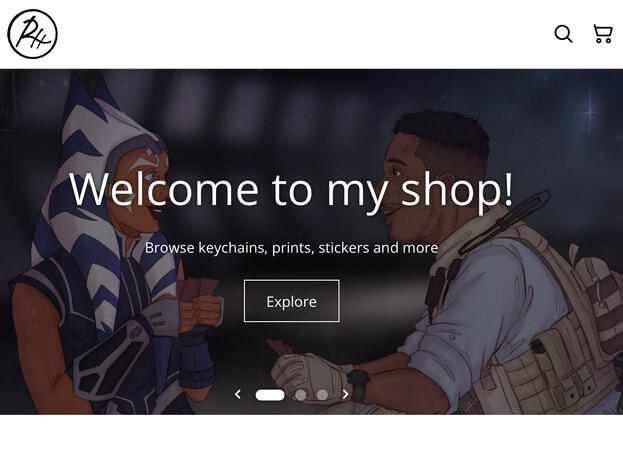The height and width of the screenshot is (450, 623).
Task: Click the circular RH signature logo
Action: [33, 34]
